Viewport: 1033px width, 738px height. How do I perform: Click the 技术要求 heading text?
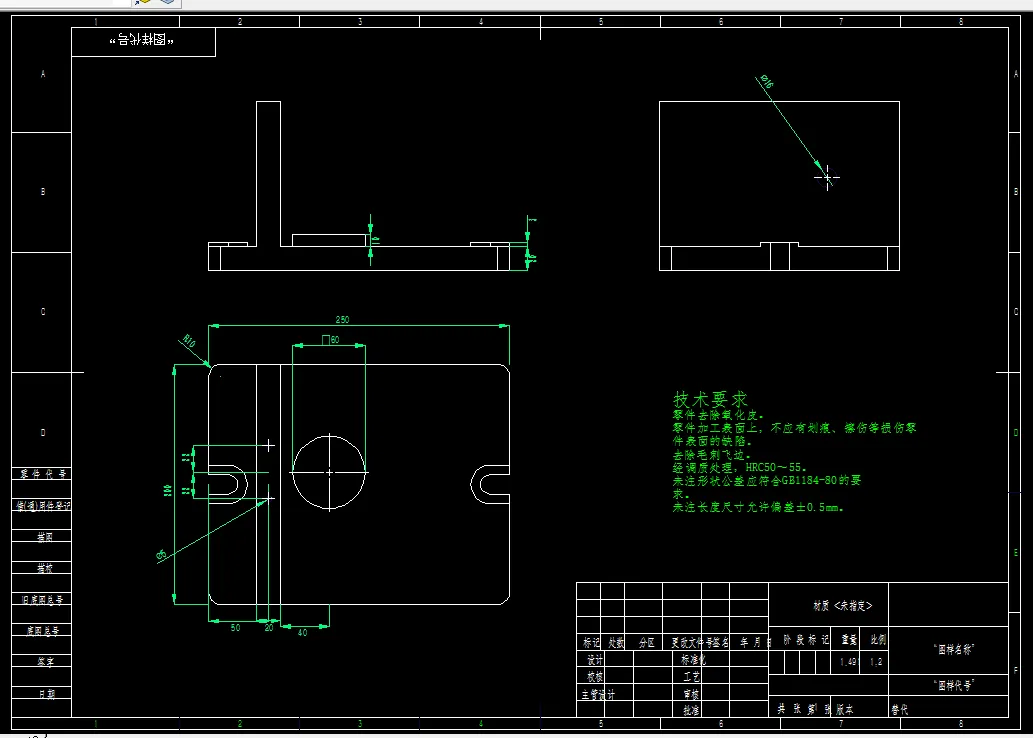[710, 399]
